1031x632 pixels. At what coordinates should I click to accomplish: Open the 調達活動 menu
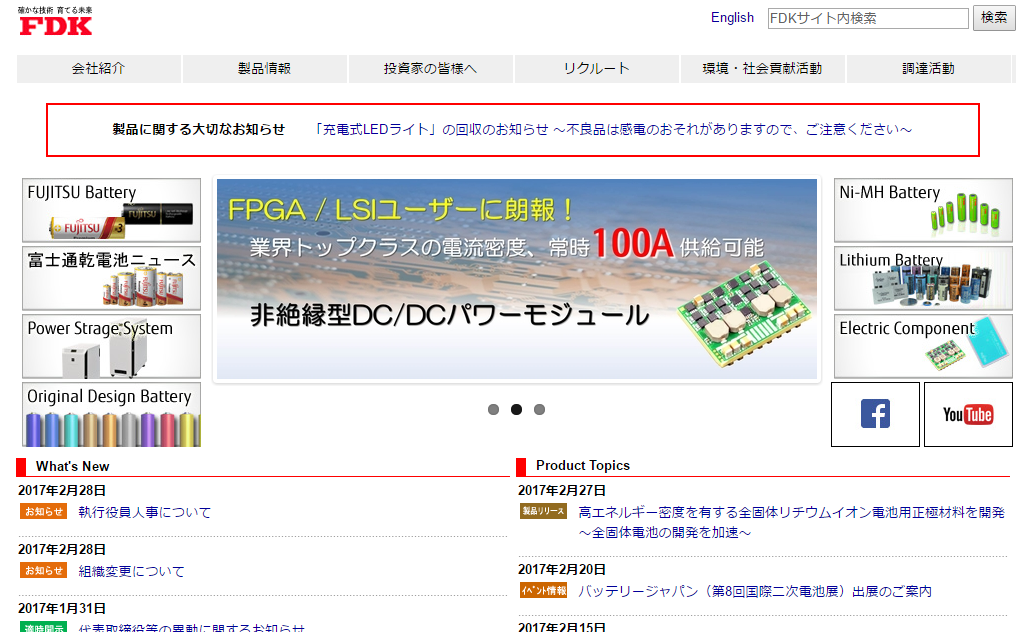[928, 68]
